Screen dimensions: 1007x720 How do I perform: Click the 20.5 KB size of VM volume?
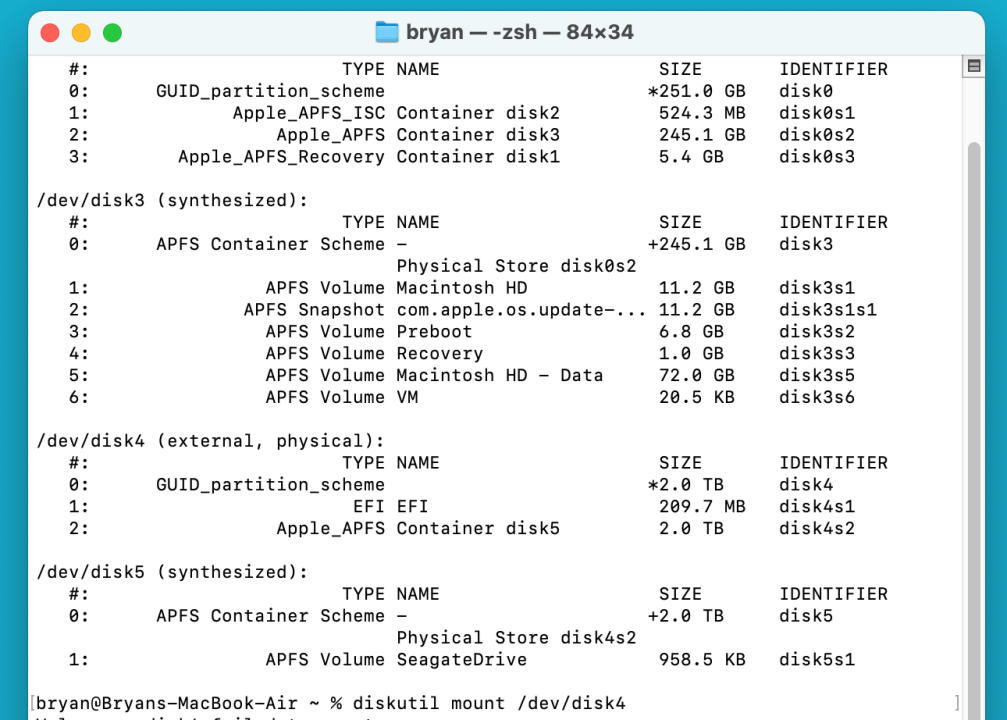[696, 397]
